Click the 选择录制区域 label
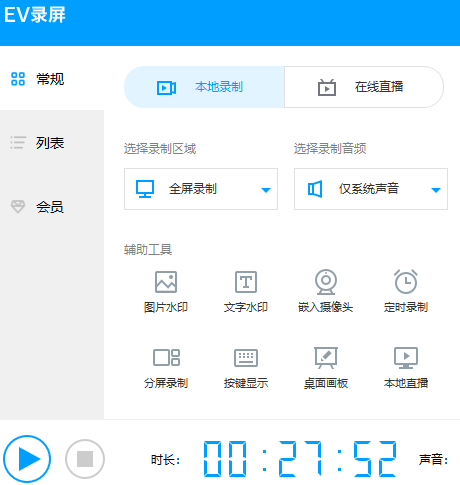460x485 pixels. pos(160,149)
